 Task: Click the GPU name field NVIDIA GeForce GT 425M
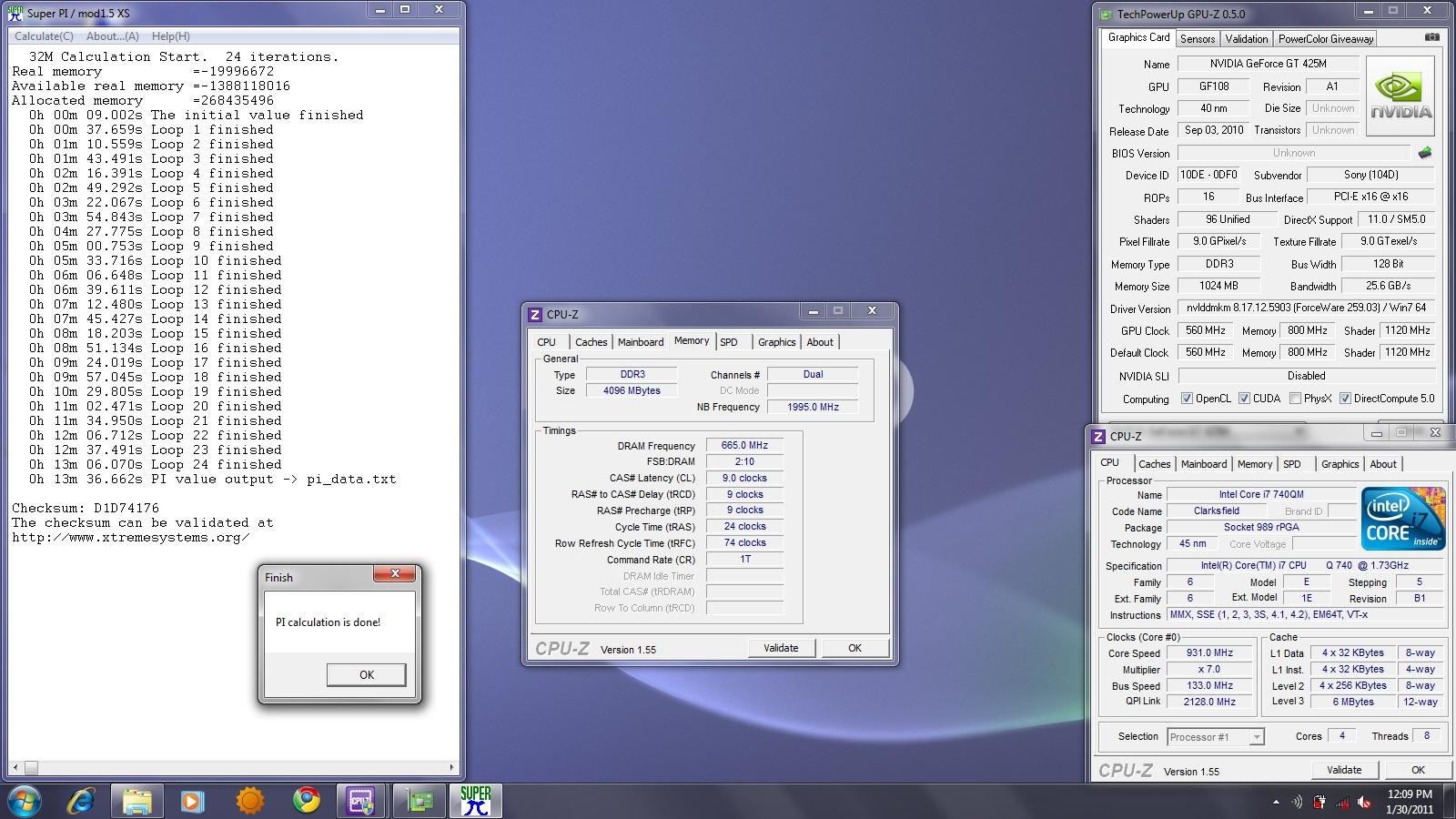pos(1268,64)
